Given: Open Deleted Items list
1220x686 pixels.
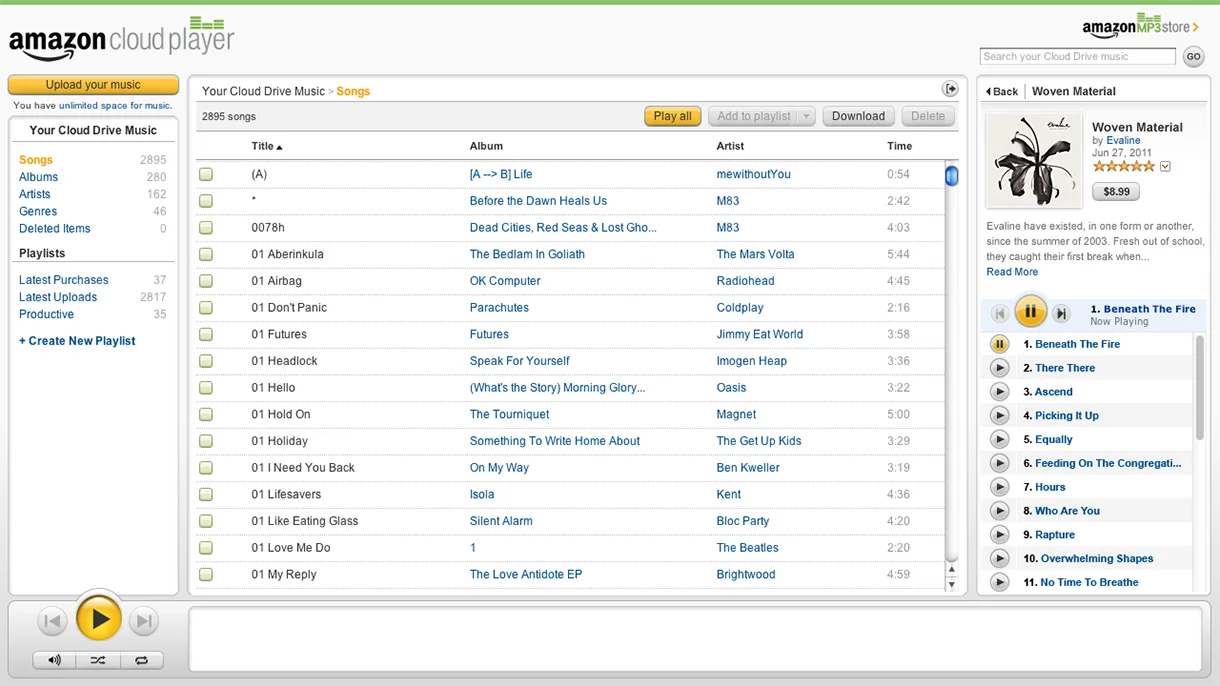Looking at the screenshot, I should 55,228.
